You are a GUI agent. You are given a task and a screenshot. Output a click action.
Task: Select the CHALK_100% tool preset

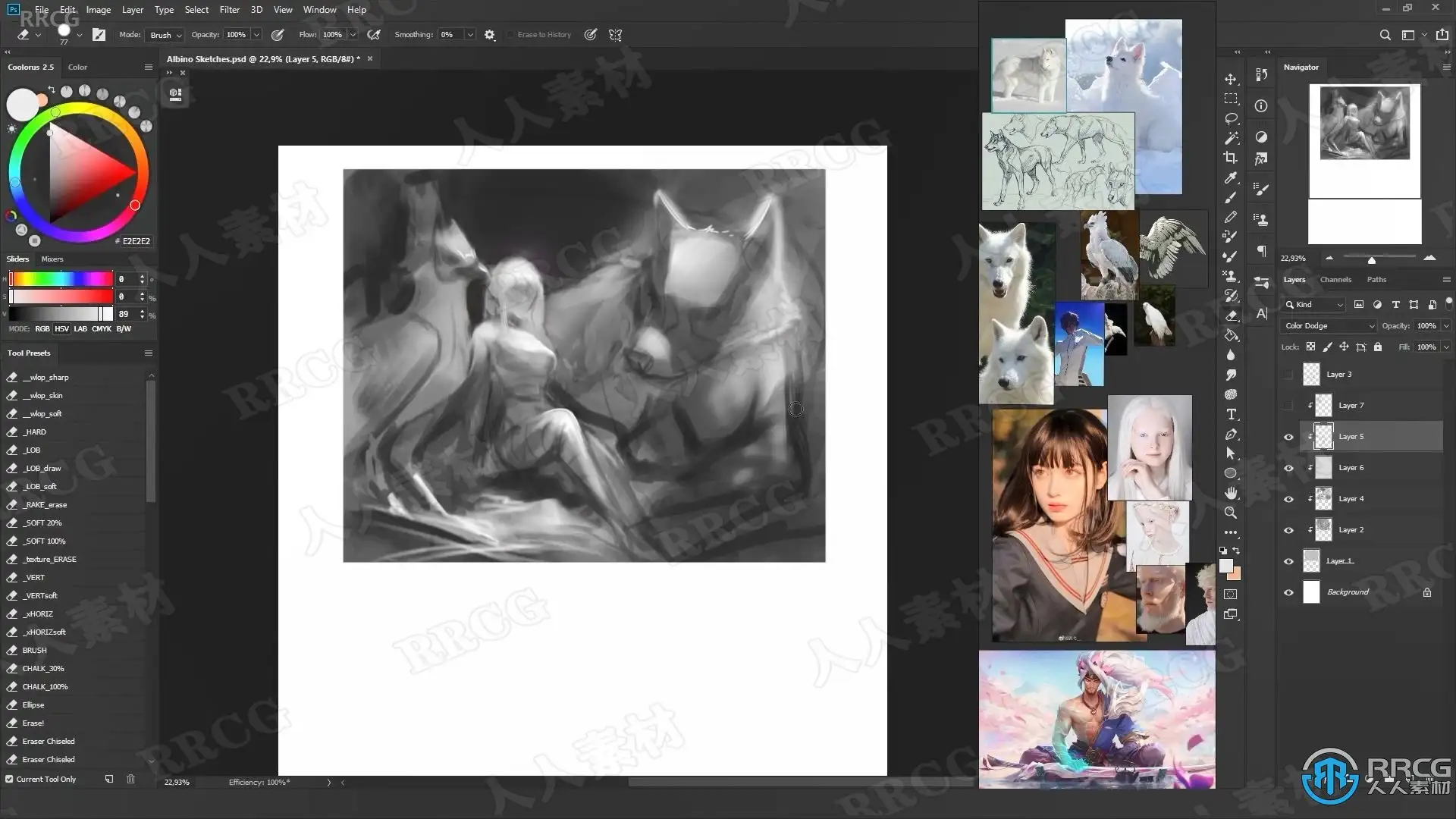tap(45, 686)
